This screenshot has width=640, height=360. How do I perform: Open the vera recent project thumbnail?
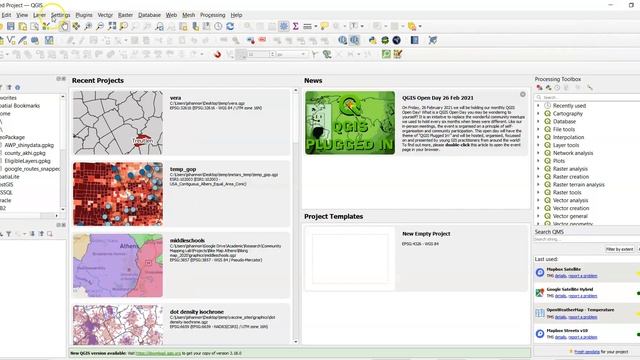click(x=118, y=122)
